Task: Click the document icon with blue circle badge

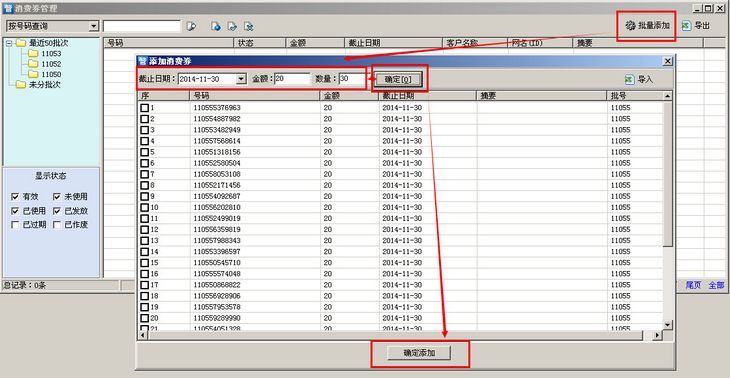Action: coord(216,26)
